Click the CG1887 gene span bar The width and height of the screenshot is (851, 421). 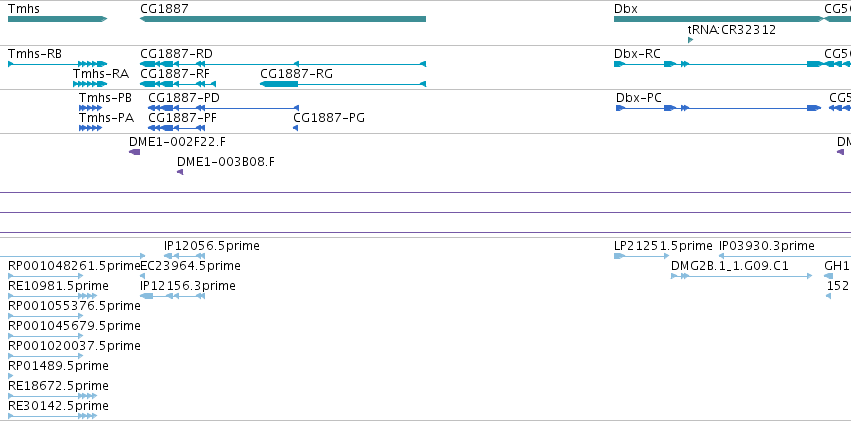[283, 19]
